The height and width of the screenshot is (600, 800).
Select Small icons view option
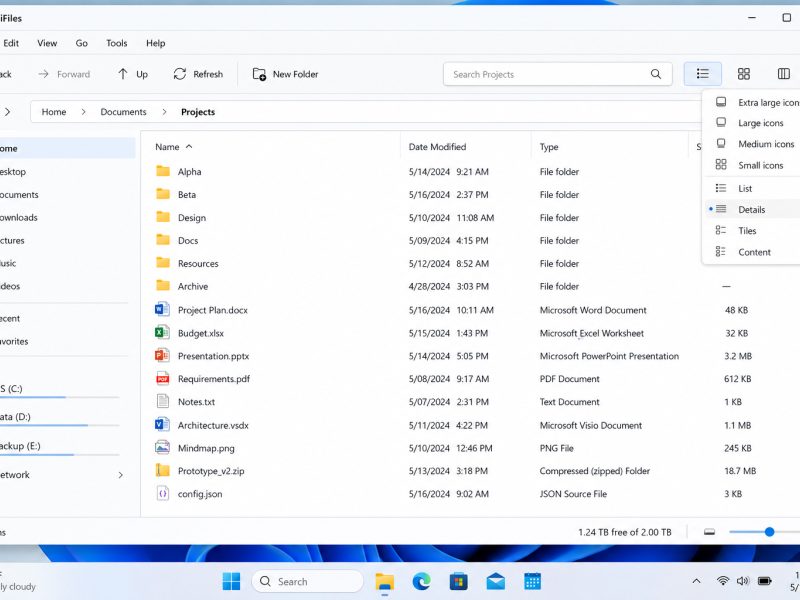coord(760,165)
